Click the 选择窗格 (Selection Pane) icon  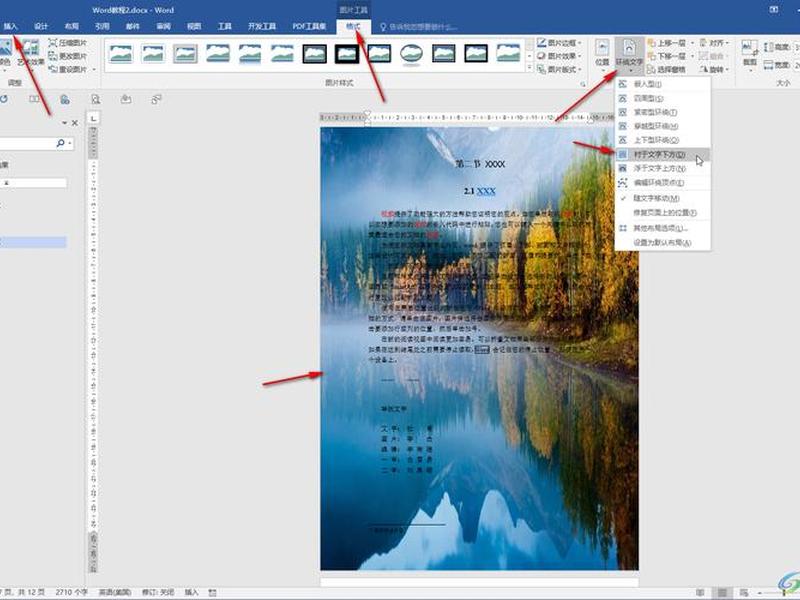click(x=652, y=69)
